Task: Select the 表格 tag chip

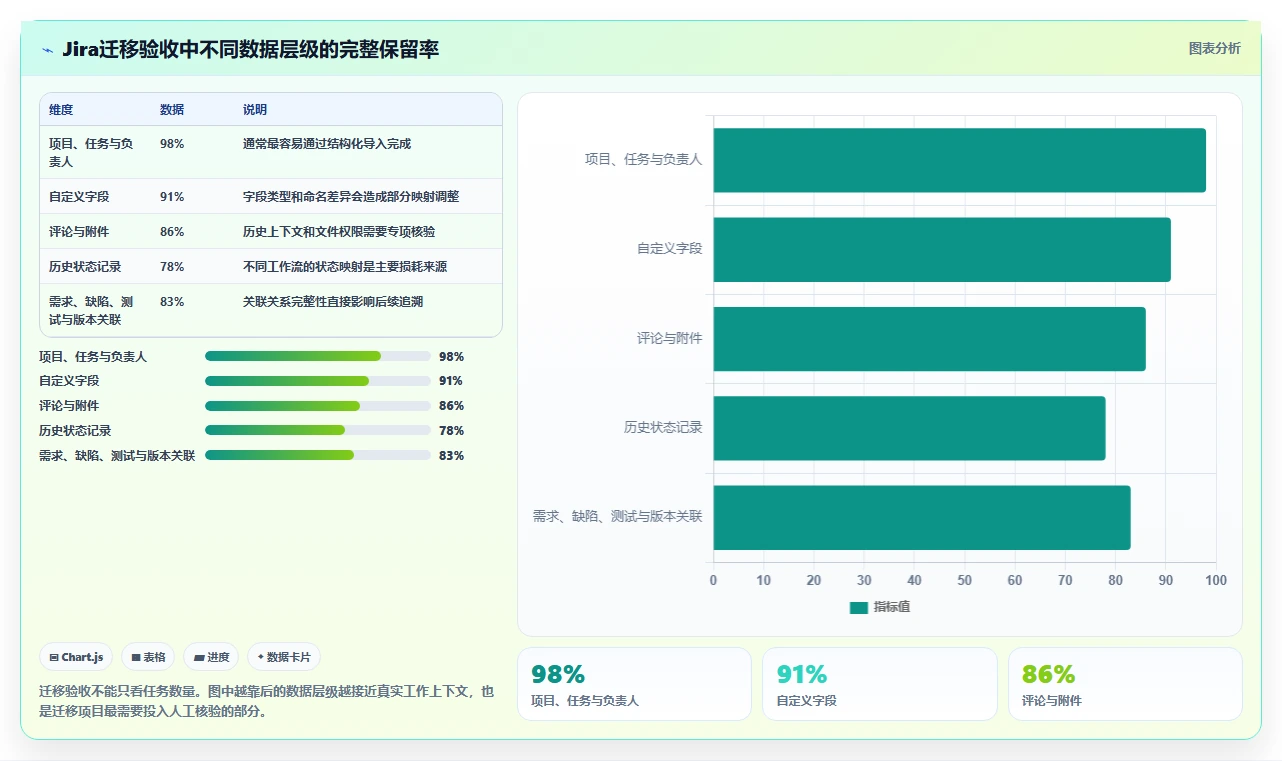Action: pyautogui.click(x=147, y=657)
